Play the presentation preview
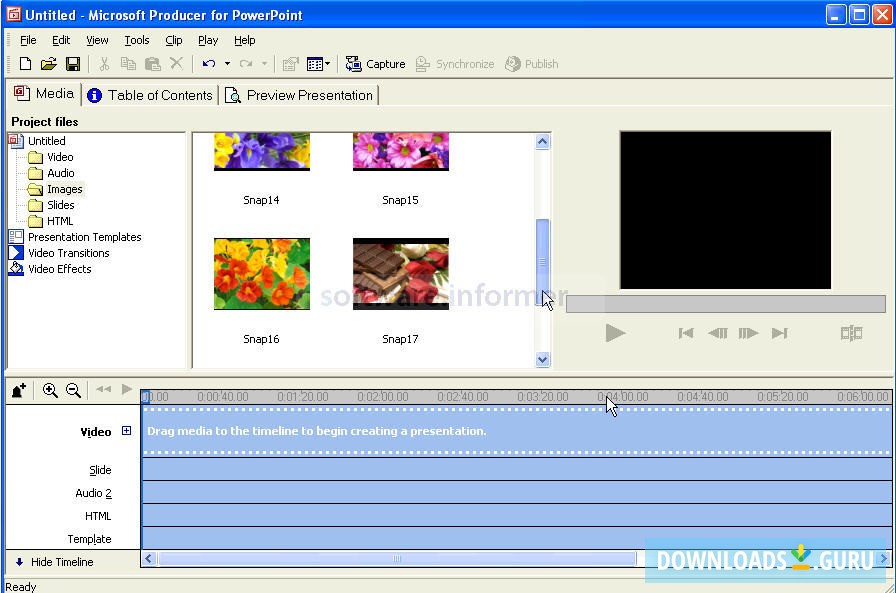Viewport: 896px width, 593px height. click(x=616, y=333)
